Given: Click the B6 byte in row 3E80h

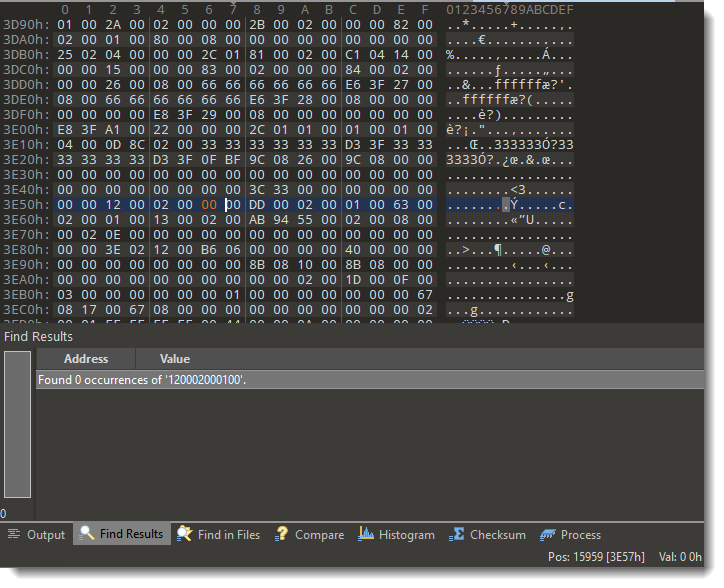Looking at the screenshot, I should [x=209, y=249].
